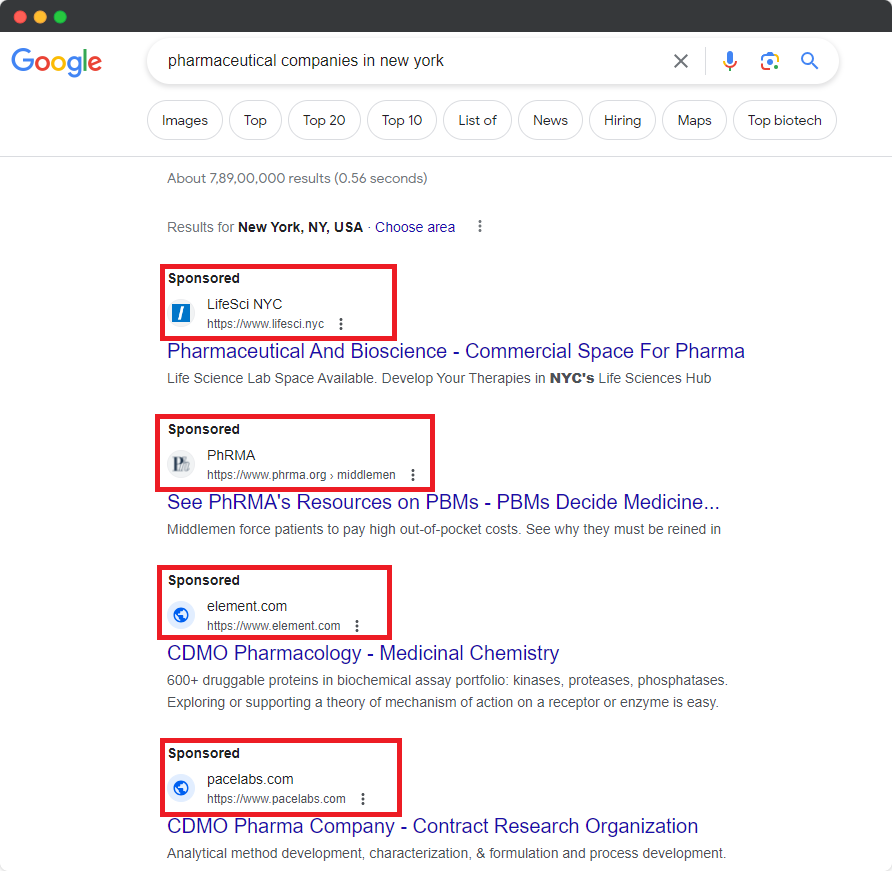Clear the search query with X icon
Viewport: 892px width, 871px height.
[x=681, y=61]
